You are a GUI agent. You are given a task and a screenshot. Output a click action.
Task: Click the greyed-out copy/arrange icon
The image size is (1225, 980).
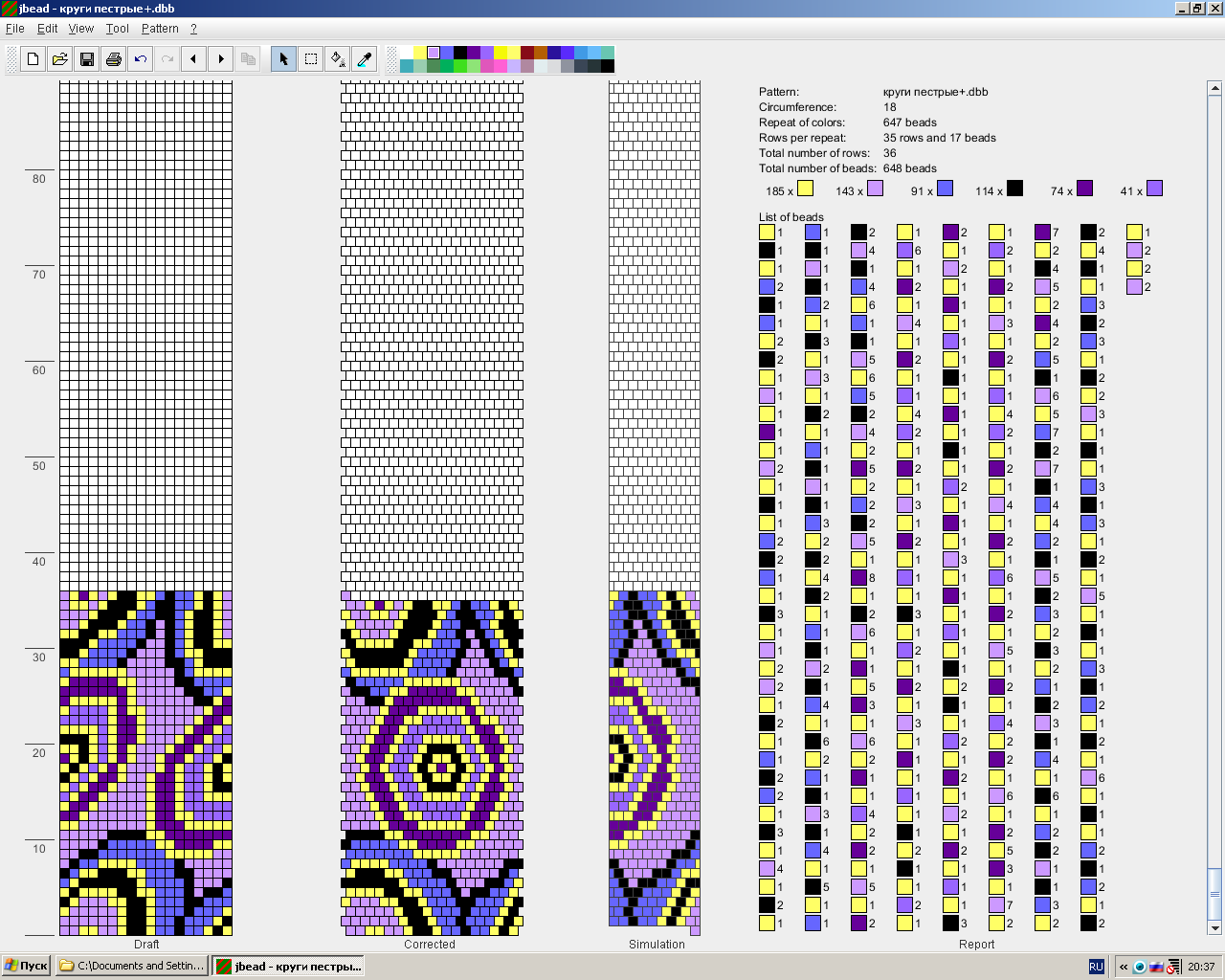[248, 59]
